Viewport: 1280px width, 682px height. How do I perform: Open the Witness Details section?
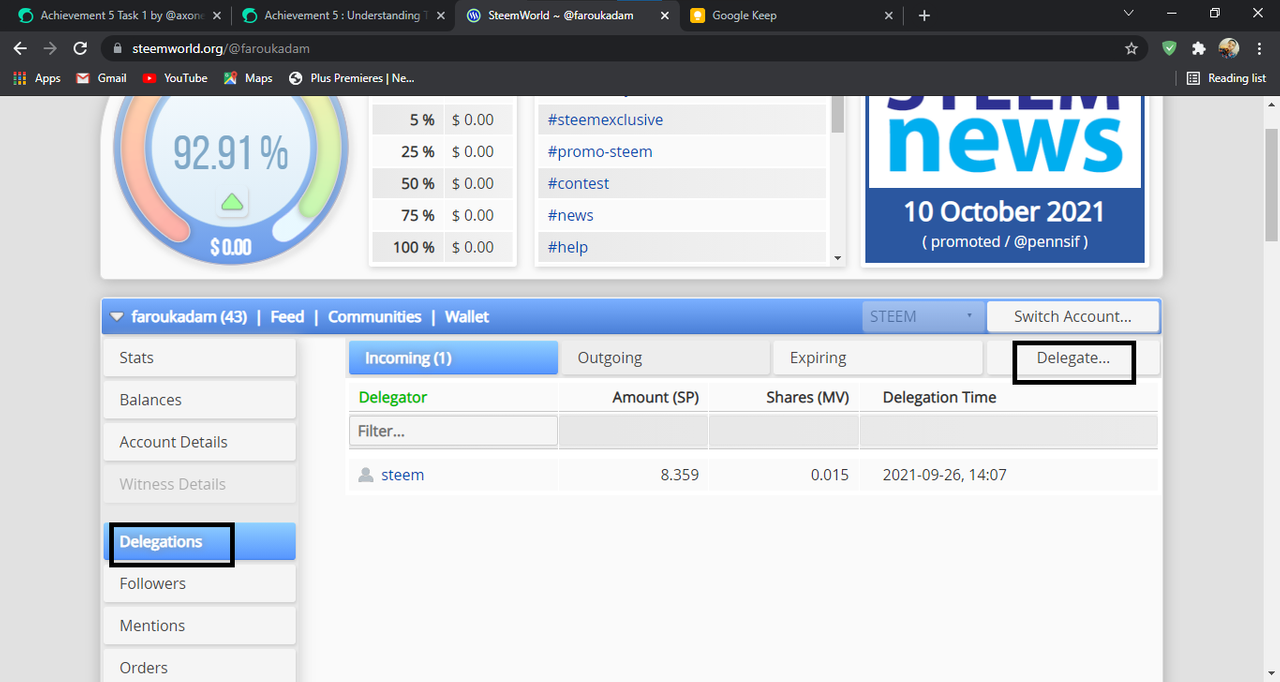pyautogui.click(x=200, y=484)
